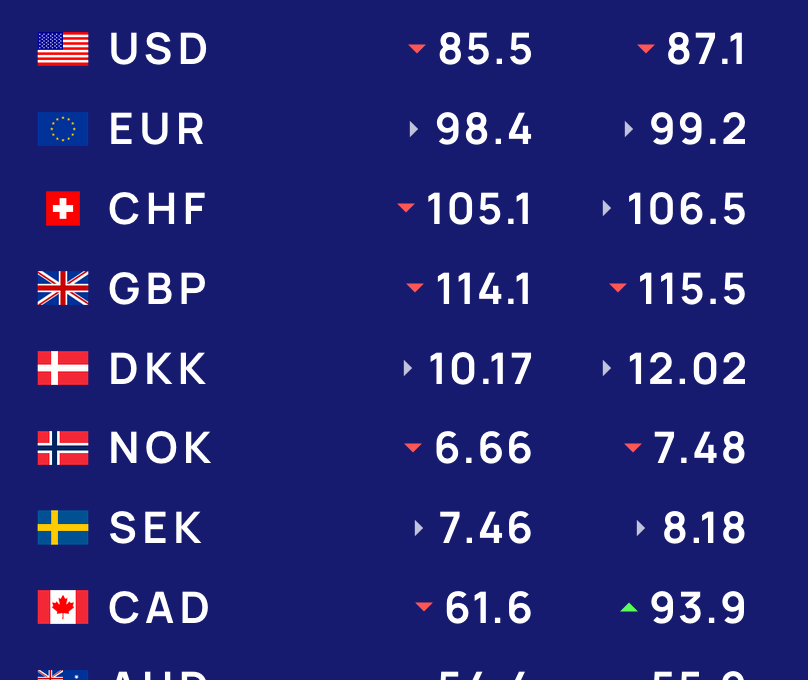Click the green up arrow beside 93.9
Viewport: 808px width, 680px height.
pyautogui.click(x=629, y=607)
